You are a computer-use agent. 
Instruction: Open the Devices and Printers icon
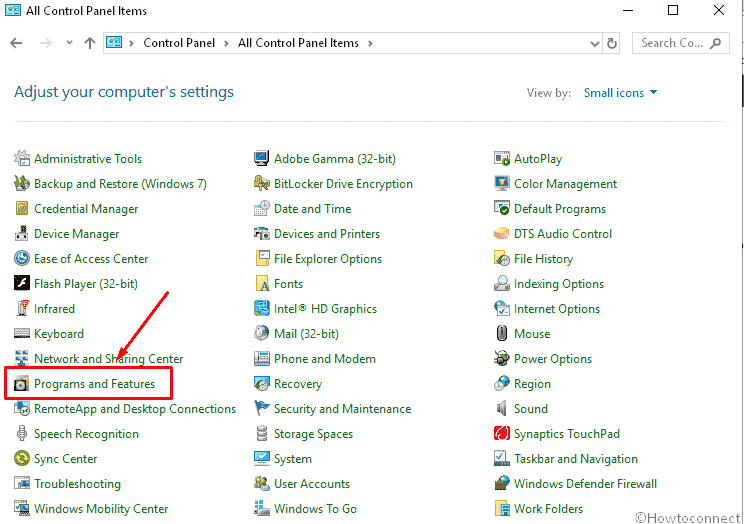pos(261,234)
